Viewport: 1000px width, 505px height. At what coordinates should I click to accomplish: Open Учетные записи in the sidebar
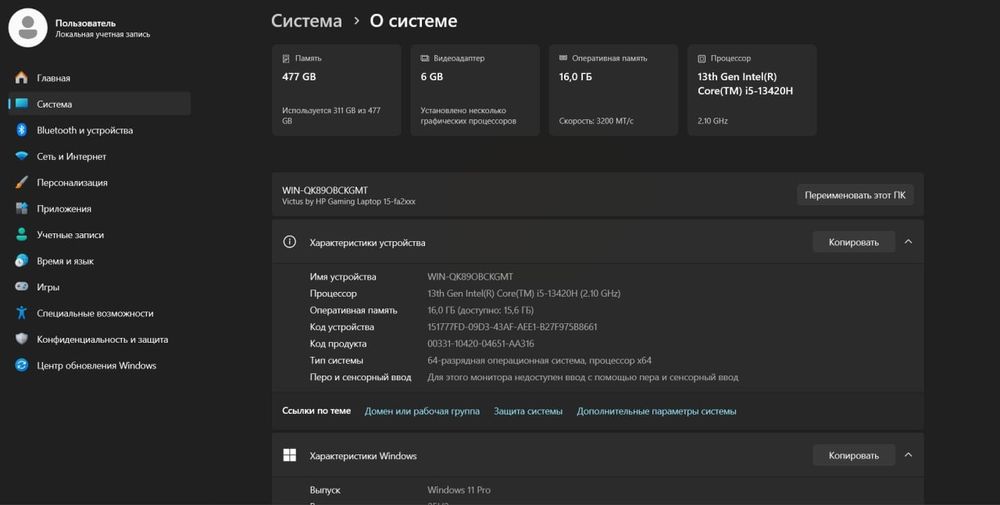point(99,235)
